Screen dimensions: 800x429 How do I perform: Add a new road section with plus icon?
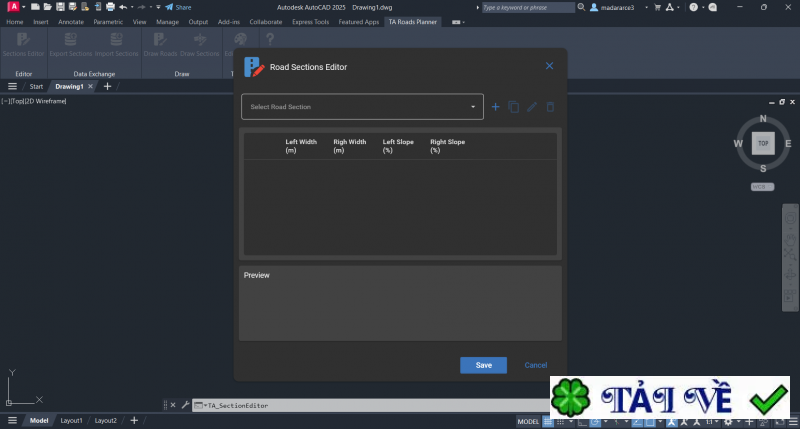click(495, 107)
